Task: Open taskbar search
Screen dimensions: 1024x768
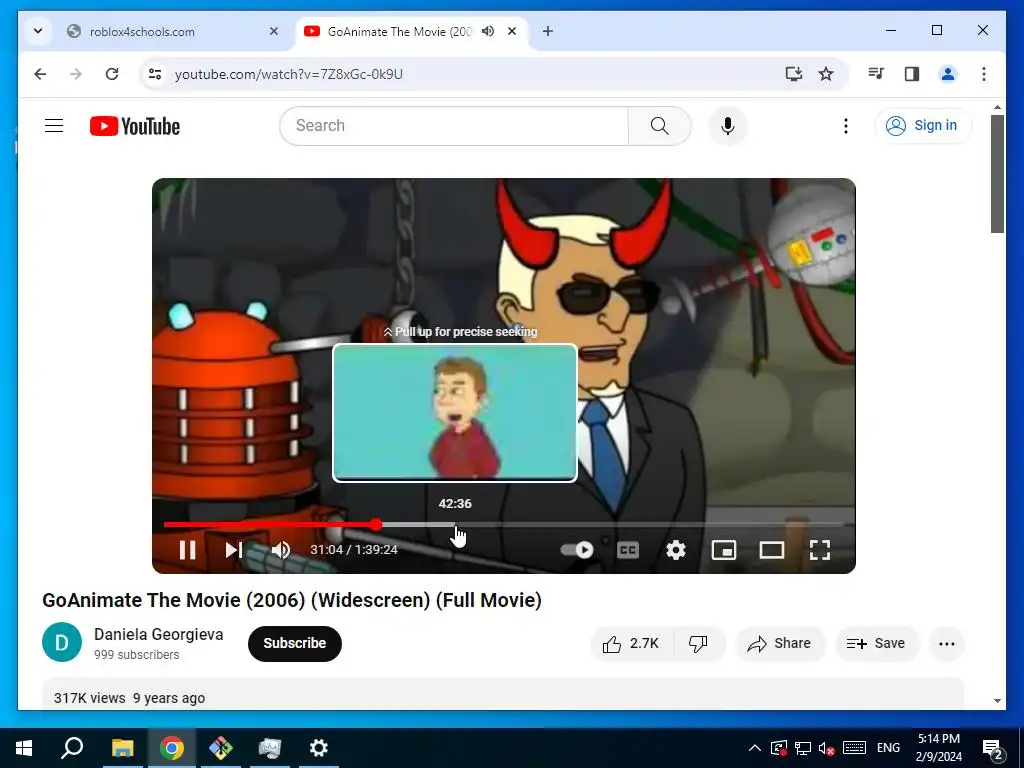Action: point(72,748)
